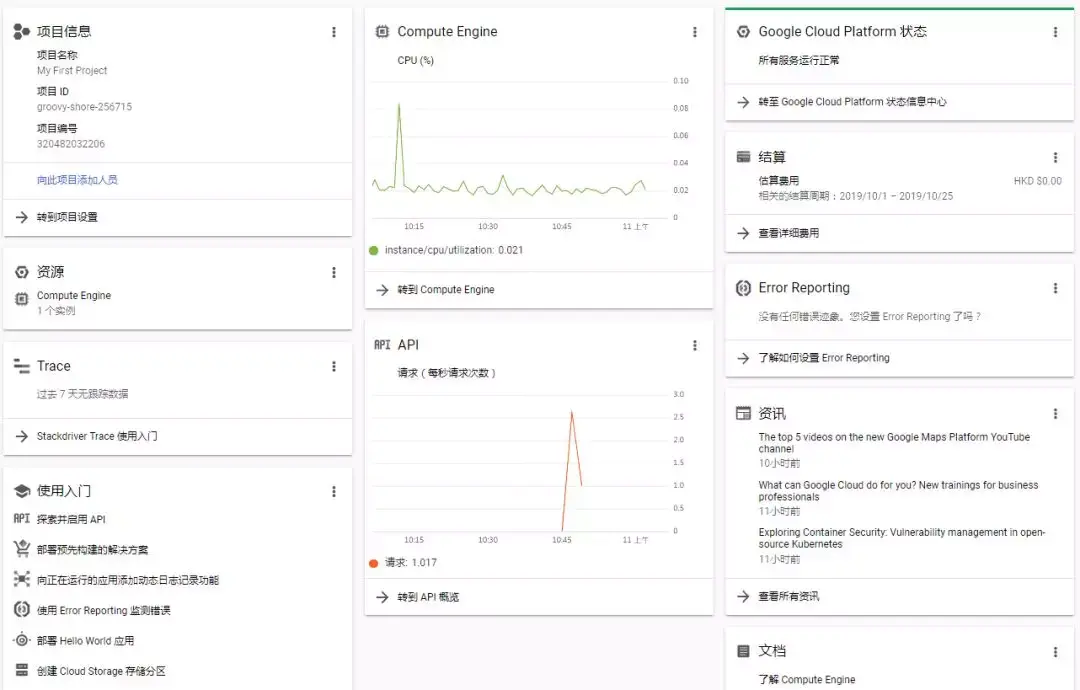Click the Compute Engine chip icon under 资源
This screenshot has height=690, width=1080.
click(x=21, y=299)
